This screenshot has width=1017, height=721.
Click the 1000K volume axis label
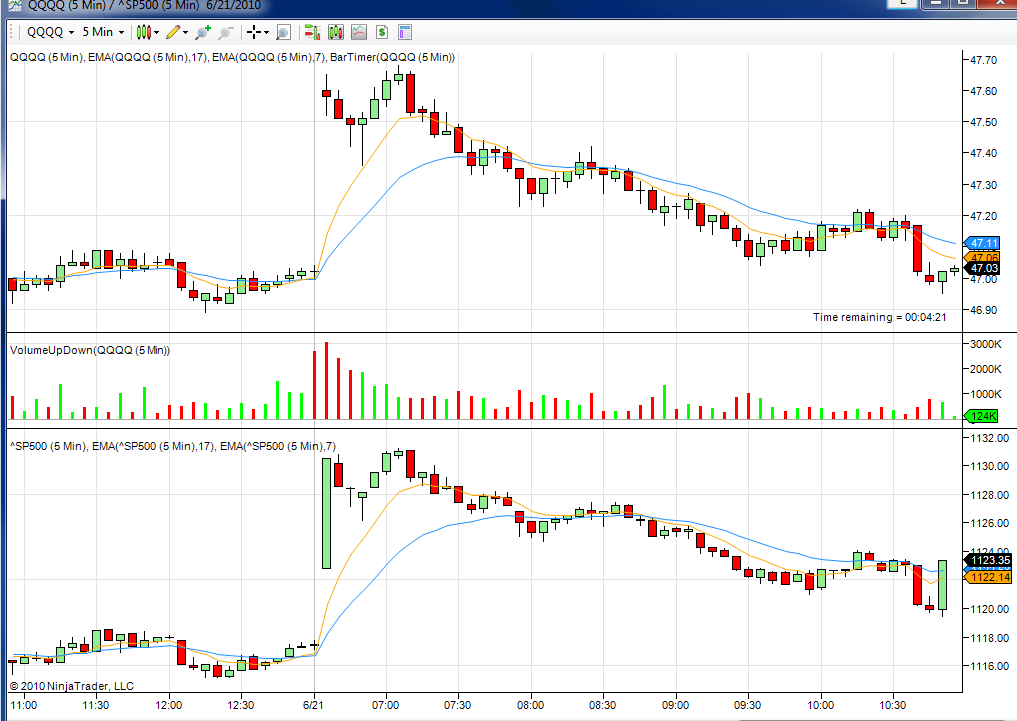(x=985, y=394)
